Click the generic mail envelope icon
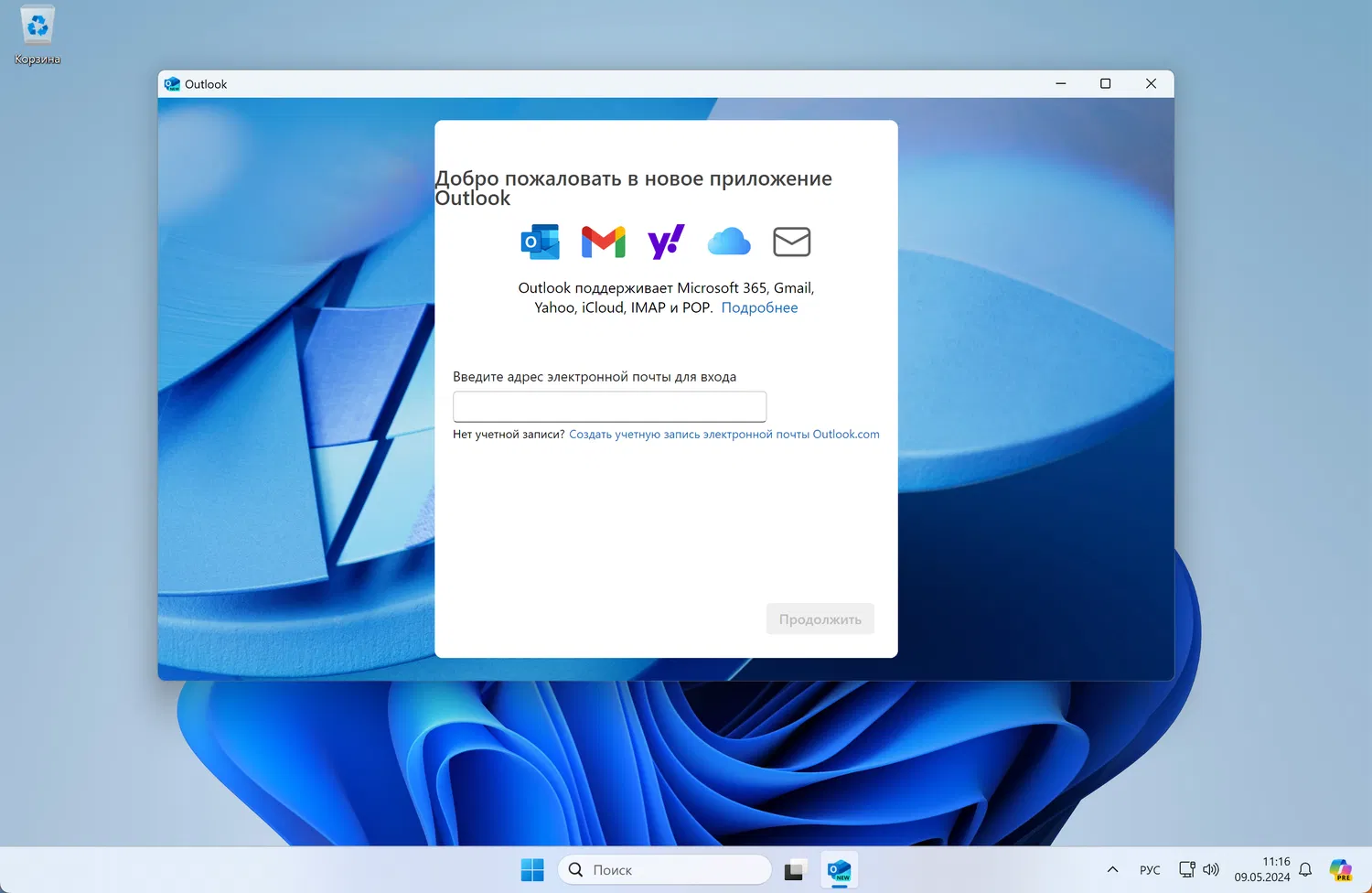Viewport: 1372px width, 893px height. (x=792, y=242)
